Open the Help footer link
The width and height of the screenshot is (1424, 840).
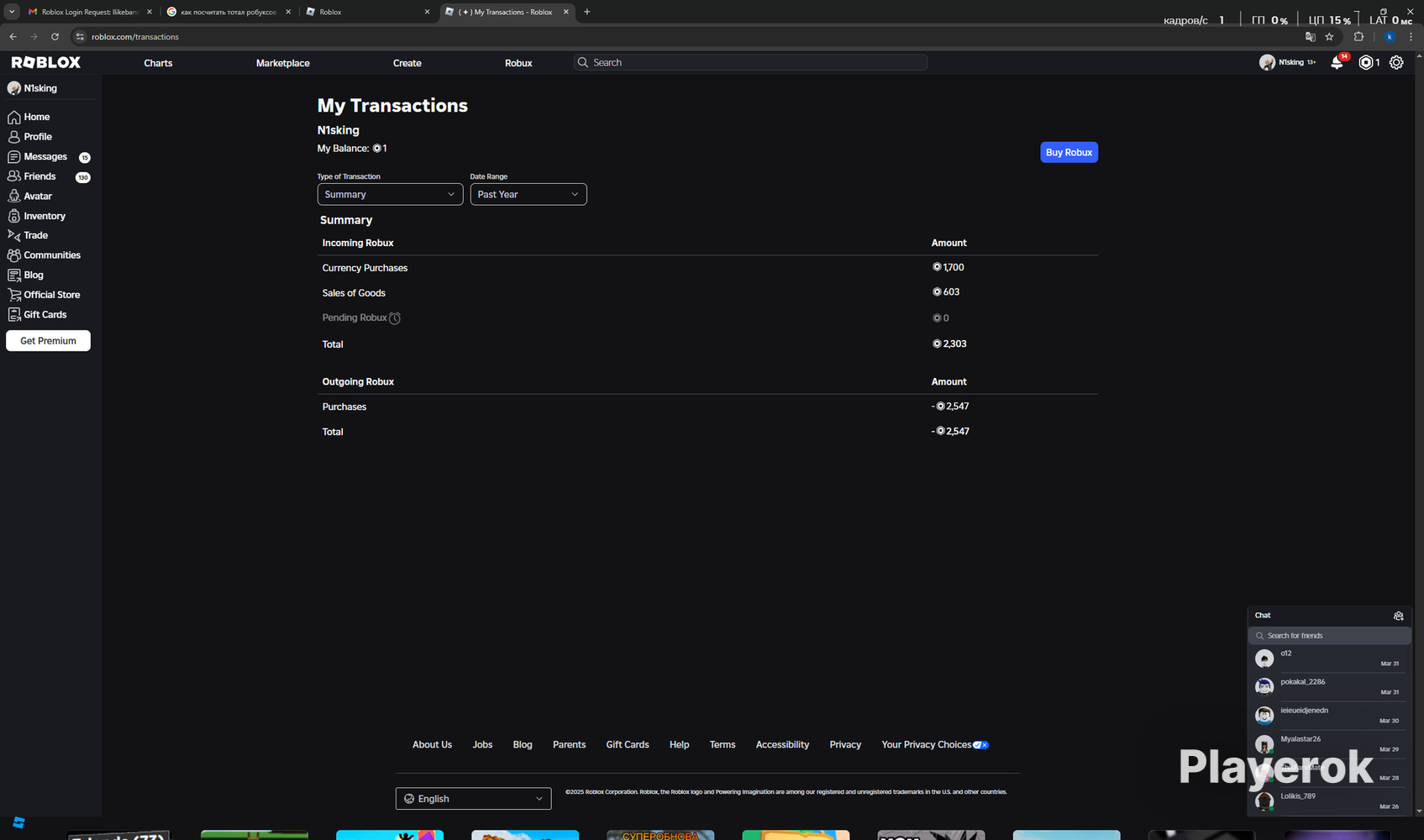click(x=679, y=745)
